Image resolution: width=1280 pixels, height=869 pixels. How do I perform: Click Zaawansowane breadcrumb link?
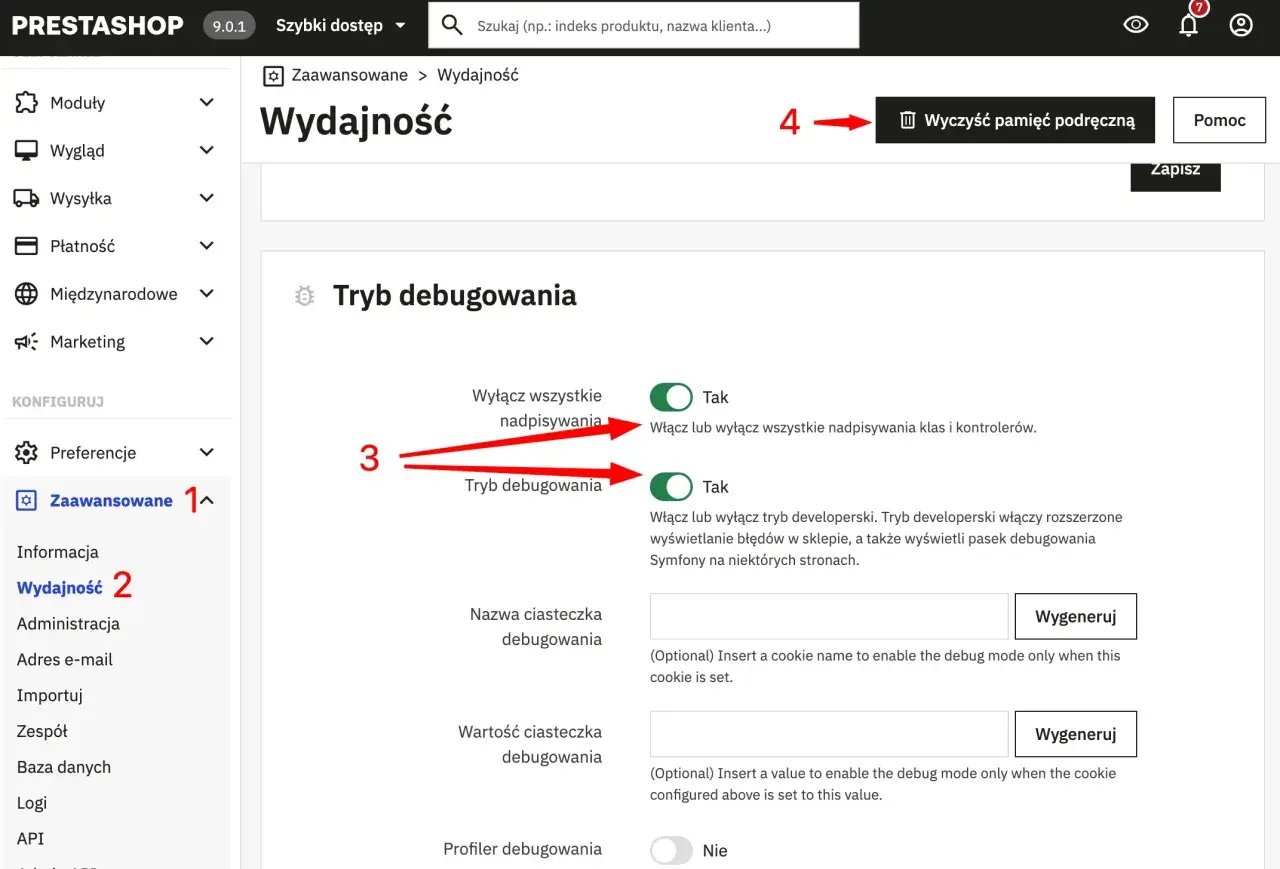click(x=349, y=75)
